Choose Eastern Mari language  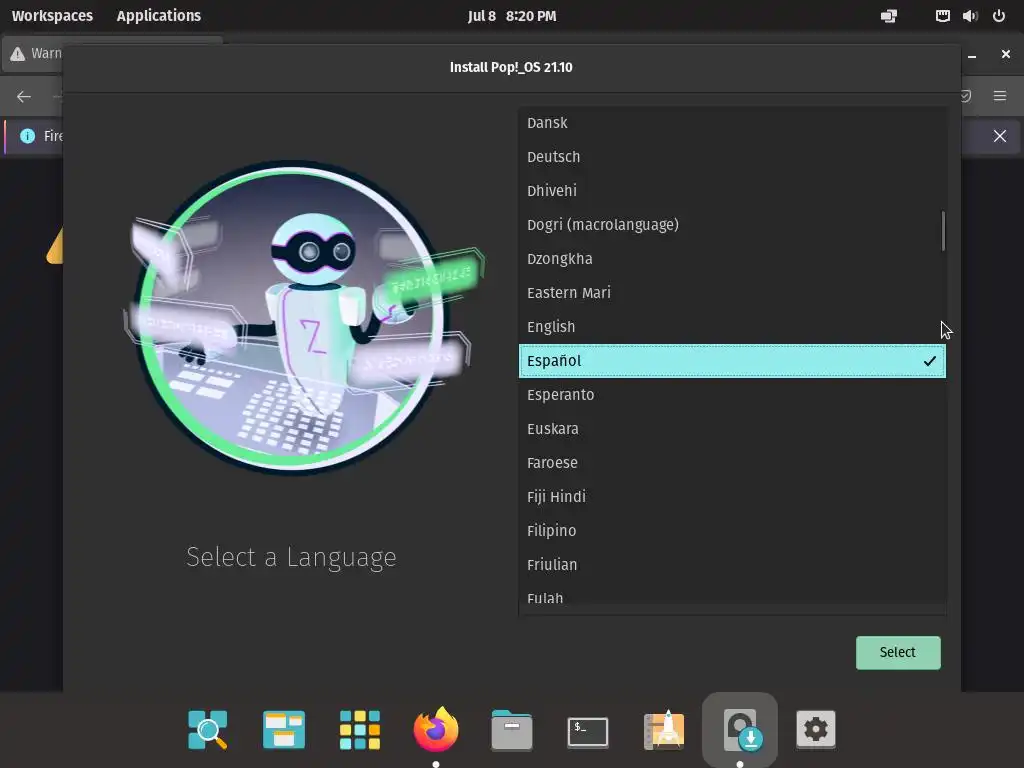[732, 293]
